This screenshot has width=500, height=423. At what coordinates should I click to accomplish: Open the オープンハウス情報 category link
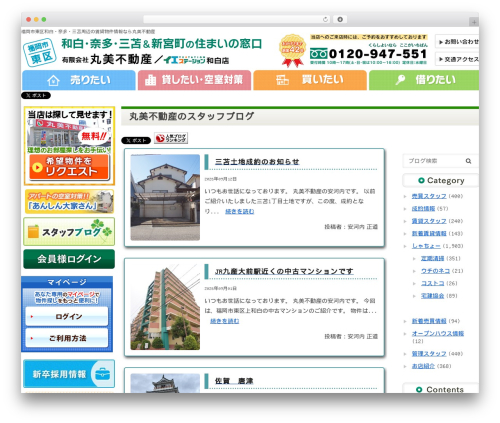click(x=438, y=333)
